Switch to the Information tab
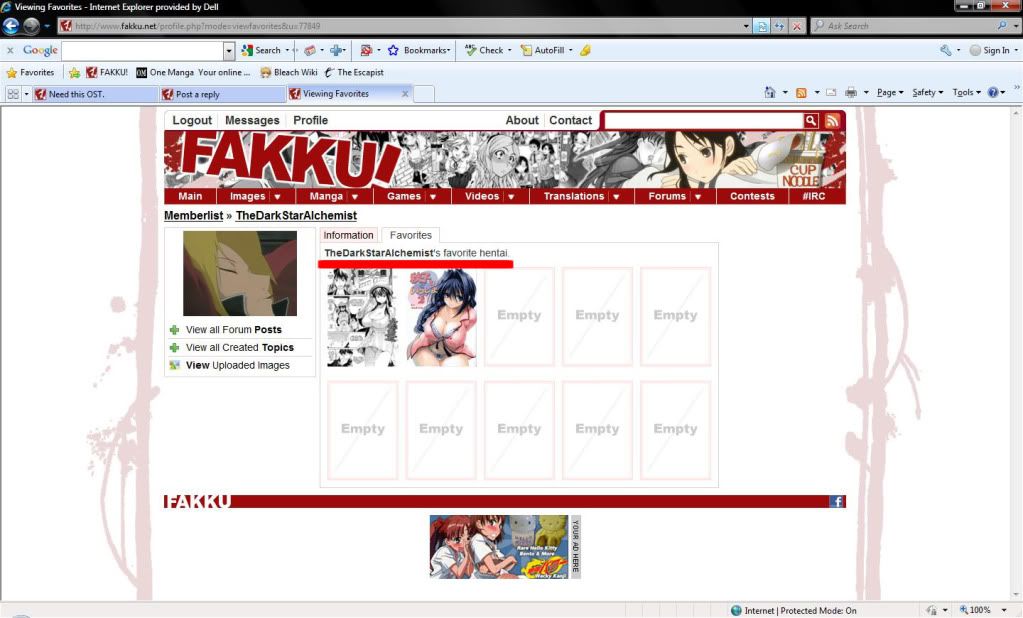The width and height of the screenshot is (1023, 618). pos(348,235)
